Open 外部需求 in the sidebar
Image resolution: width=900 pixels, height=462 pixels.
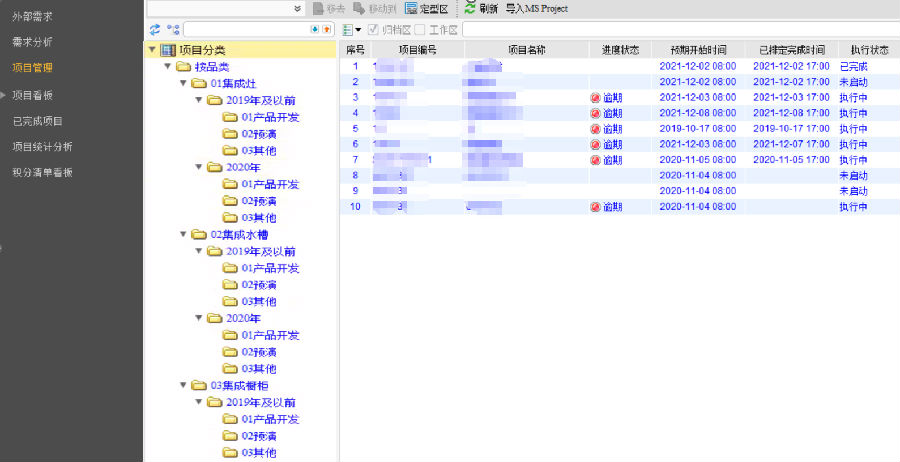pyautogui.click(x=32, y=17)
